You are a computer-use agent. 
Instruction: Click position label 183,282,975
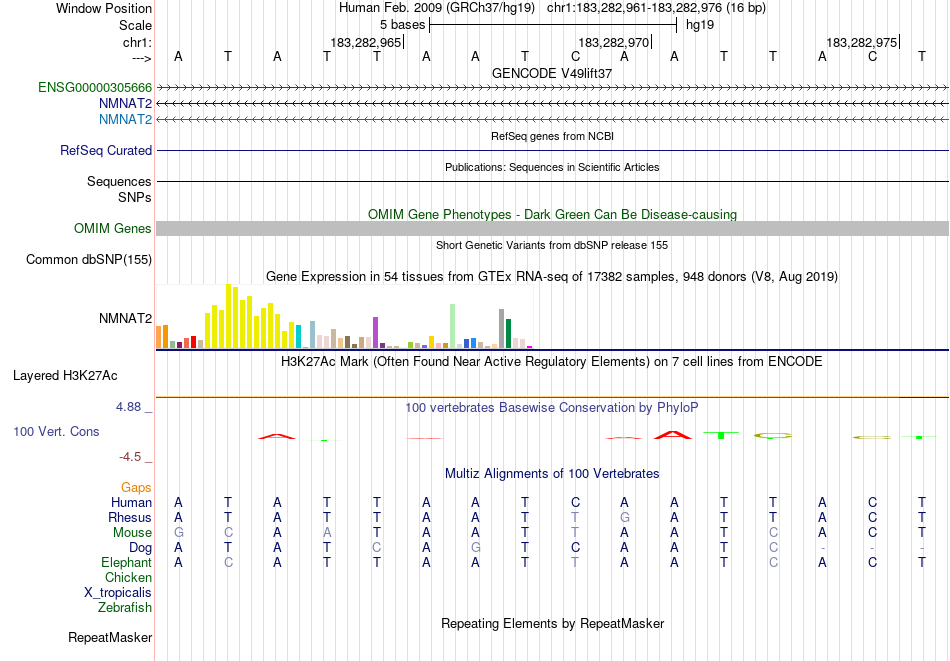[x=862, y=42]
